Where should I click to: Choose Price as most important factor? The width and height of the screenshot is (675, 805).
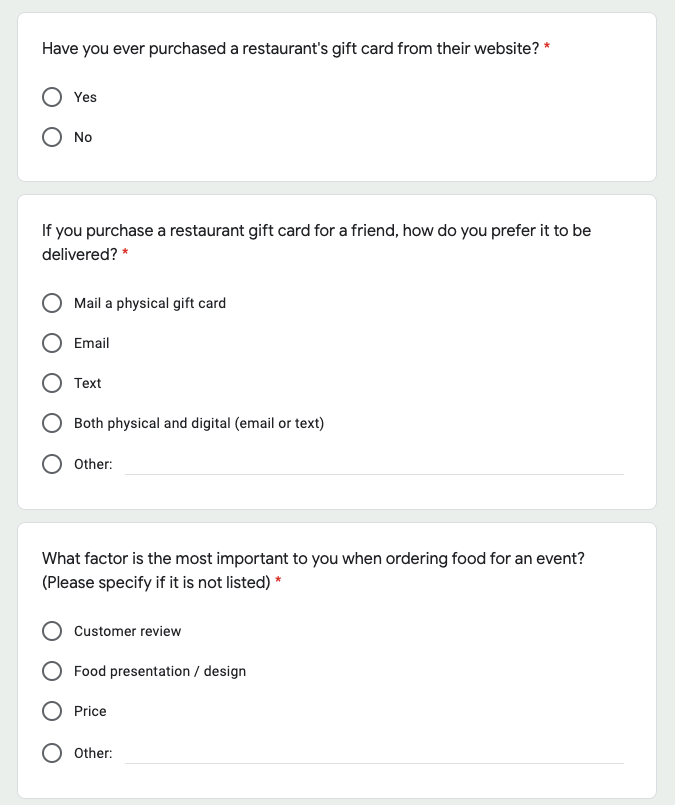(x=52, y=711)
